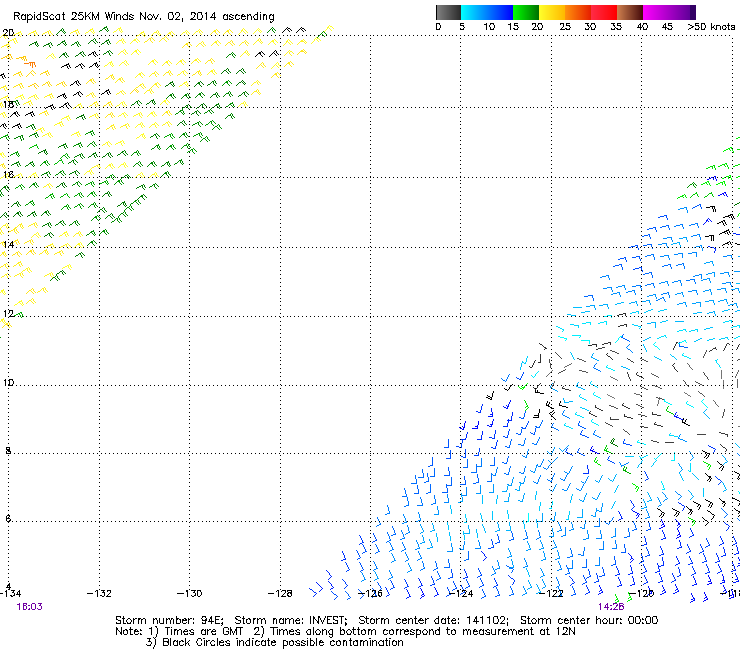Click the "-122" longitude axis label
Viewport: 740px width, 650px height.
click(x=551, y=593)
